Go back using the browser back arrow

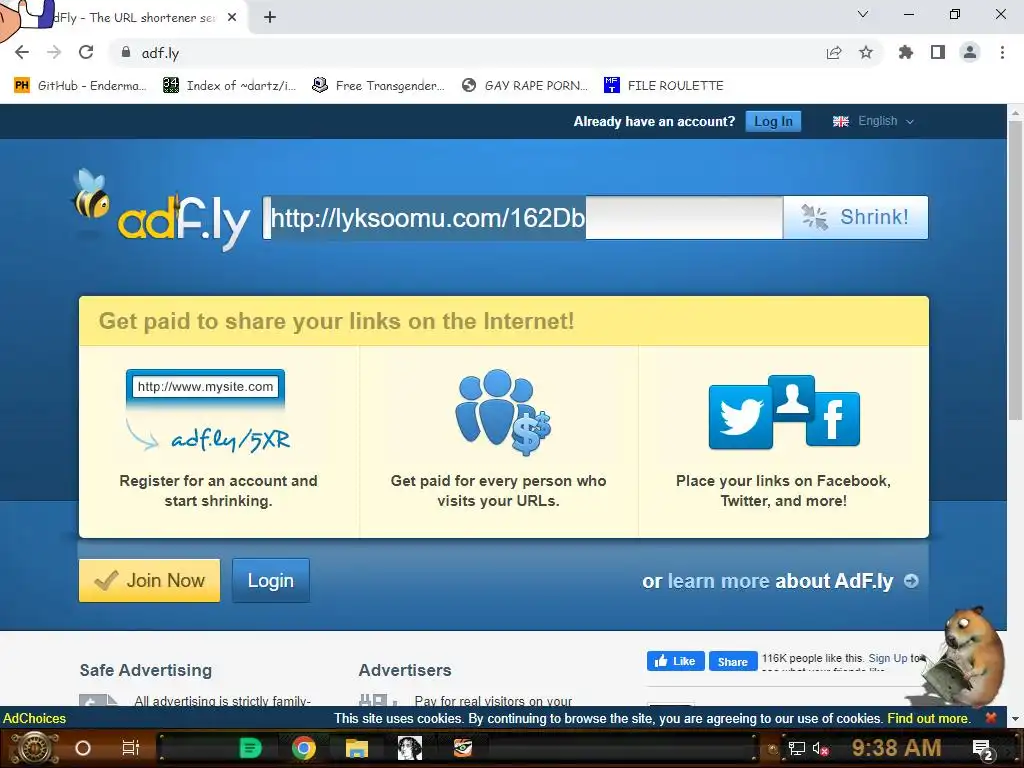(22, 52)
